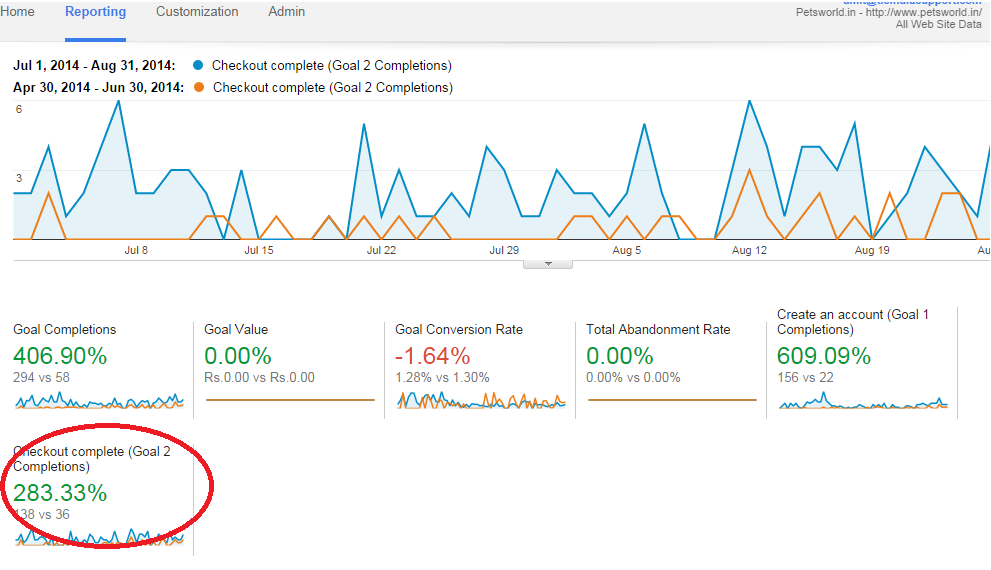991x570 pixels.
Task: Click the Total Abandonment Rate sparkline
Action: point(672,400)
